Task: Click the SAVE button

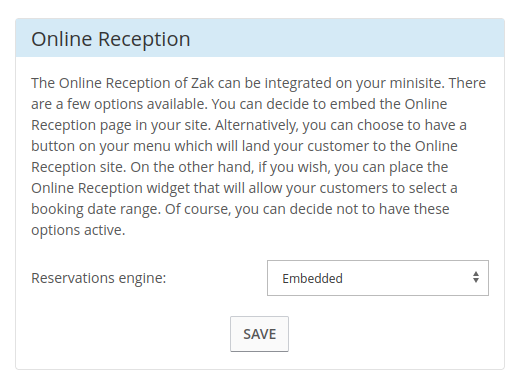Action: [259, 334]
